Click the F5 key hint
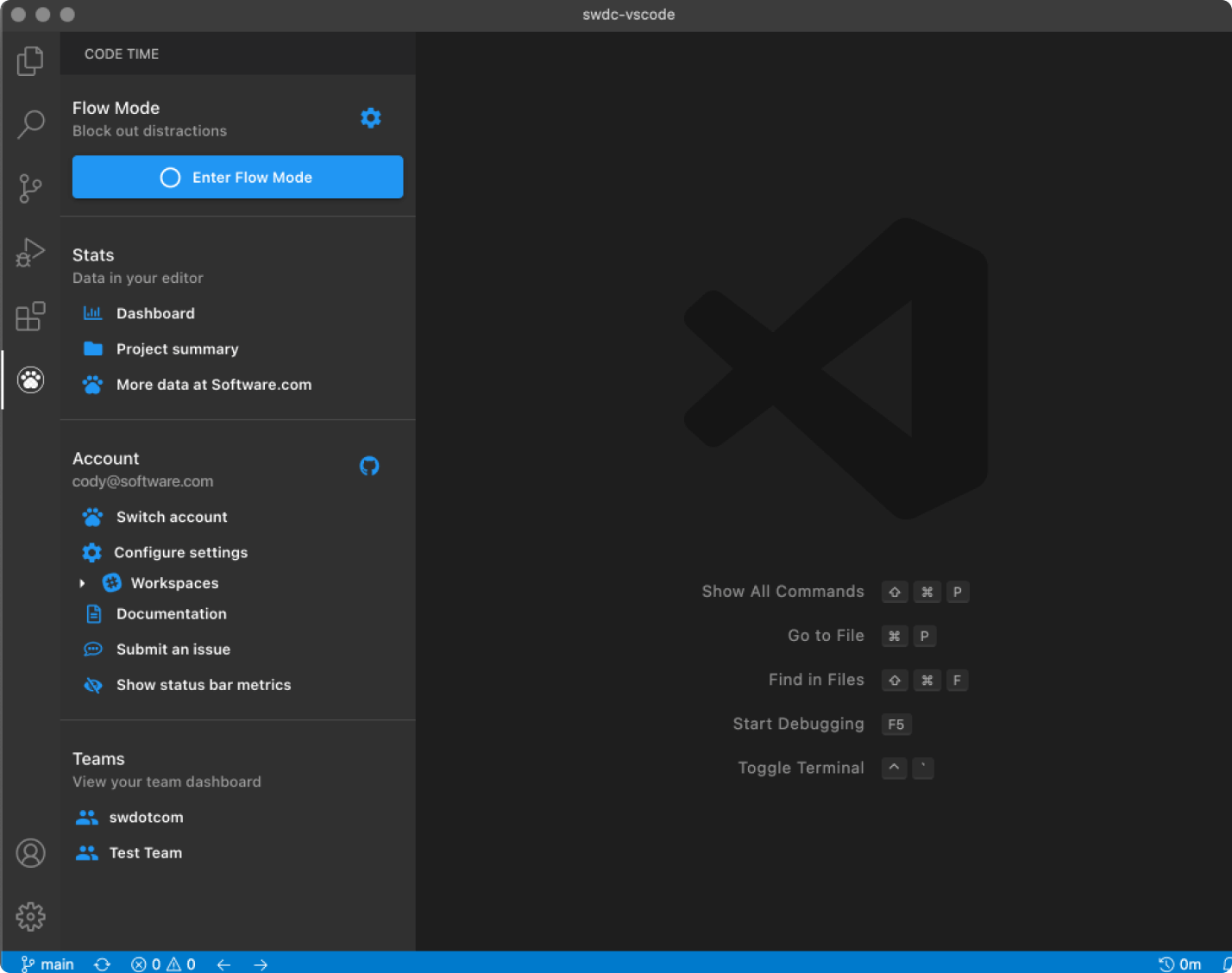 click(x=896, y=725)
